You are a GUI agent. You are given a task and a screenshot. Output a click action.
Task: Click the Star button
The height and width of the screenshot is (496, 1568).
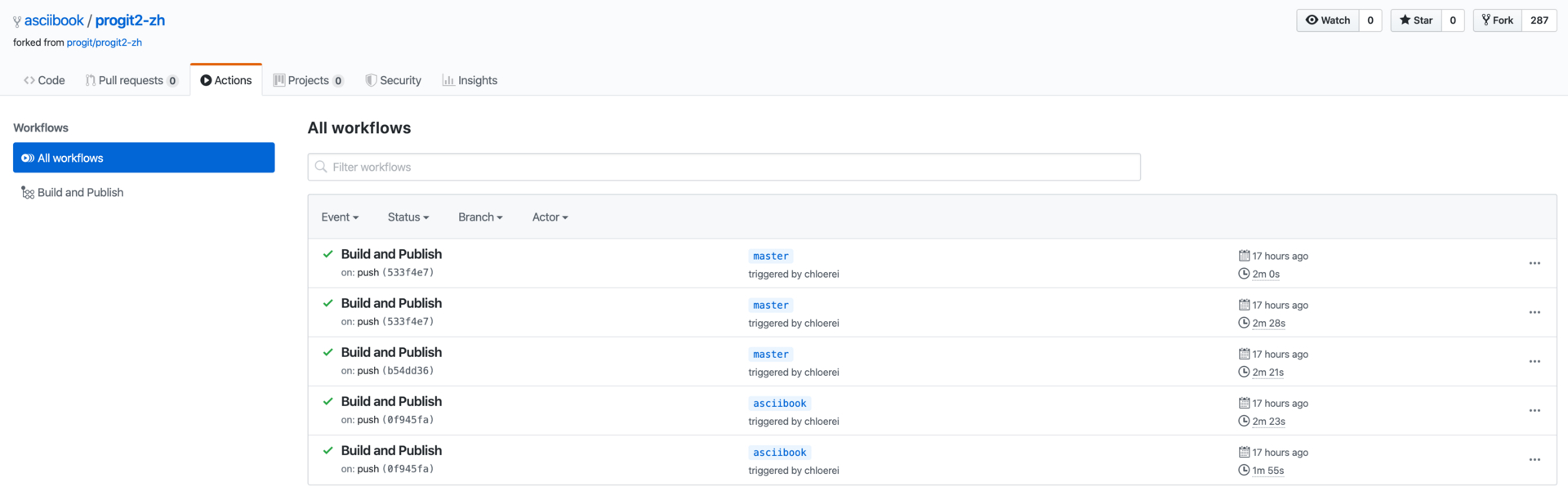tap(1416, 20)
